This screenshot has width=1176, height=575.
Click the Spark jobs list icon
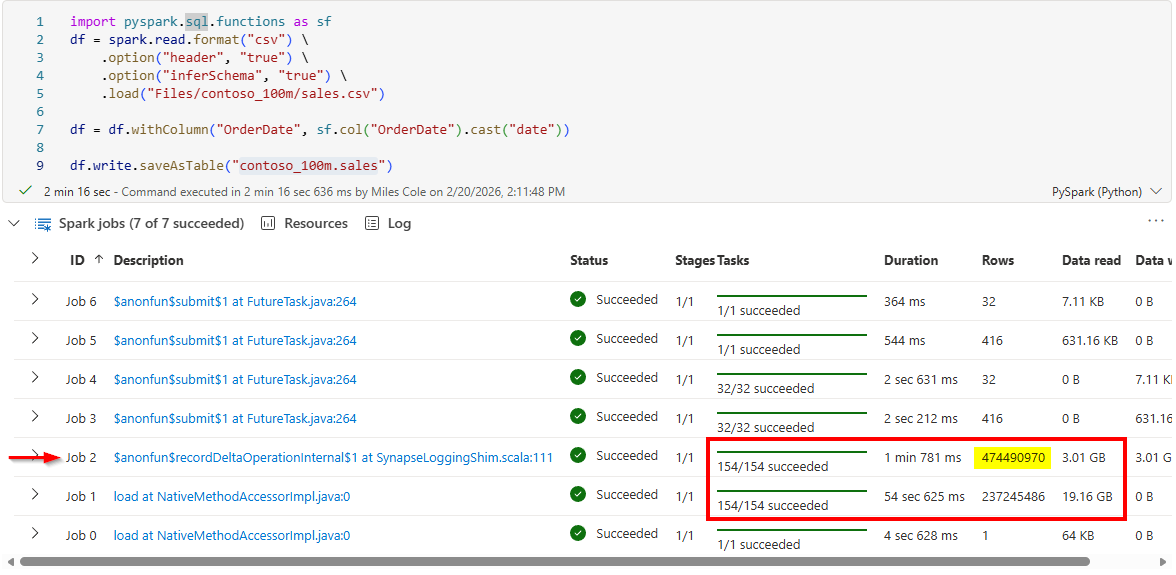(43, 224)
